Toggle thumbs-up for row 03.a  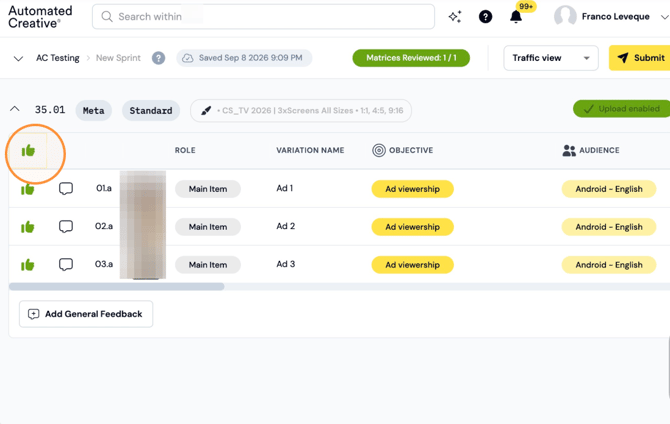tap(27, 265)
